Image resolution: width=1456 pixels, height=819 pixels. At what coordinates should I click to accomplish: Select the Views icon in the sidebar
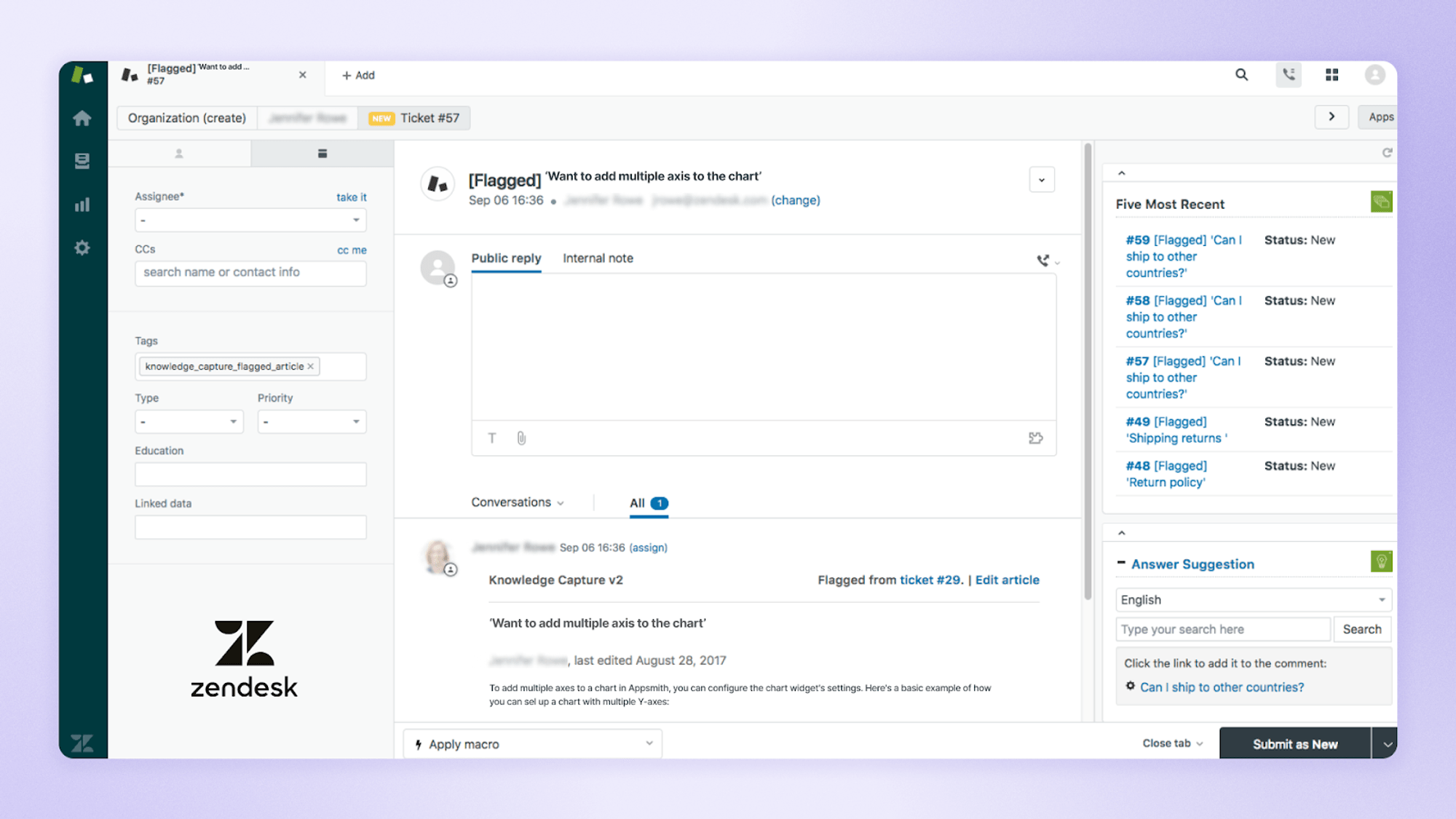(x=82, y=161)
